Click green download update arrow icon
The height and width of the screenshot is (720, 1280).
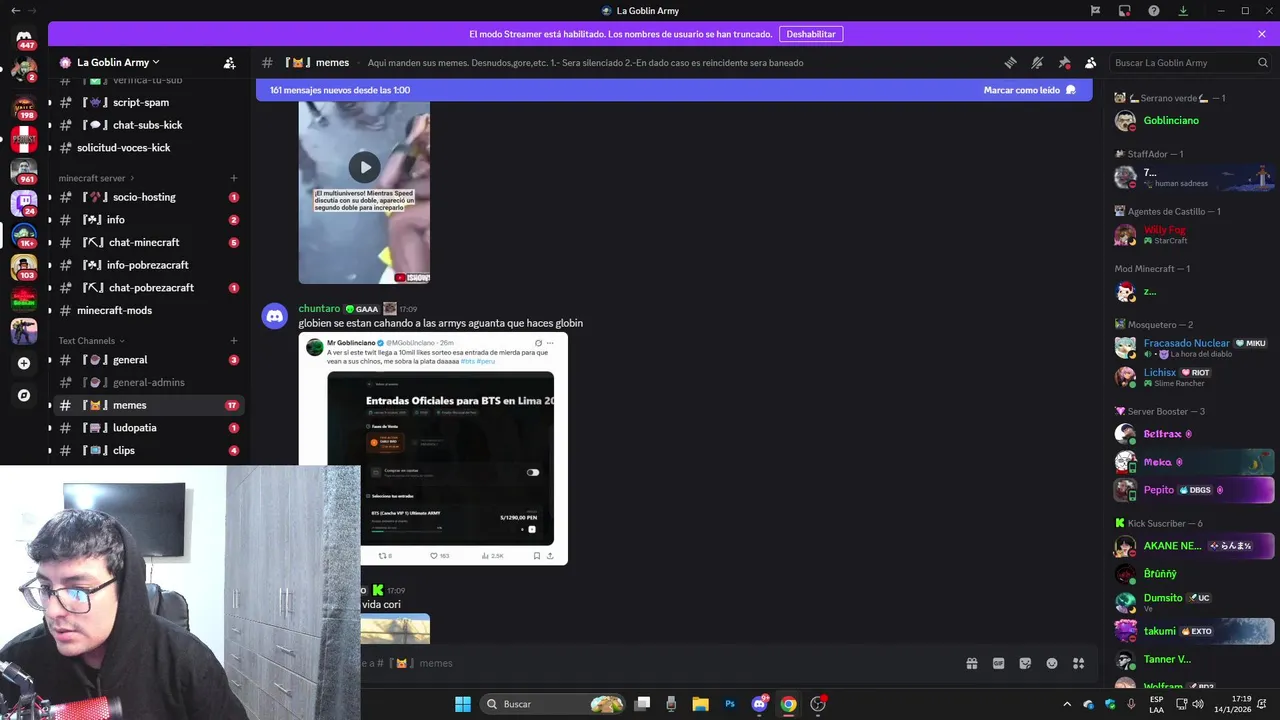point(1183,10)
